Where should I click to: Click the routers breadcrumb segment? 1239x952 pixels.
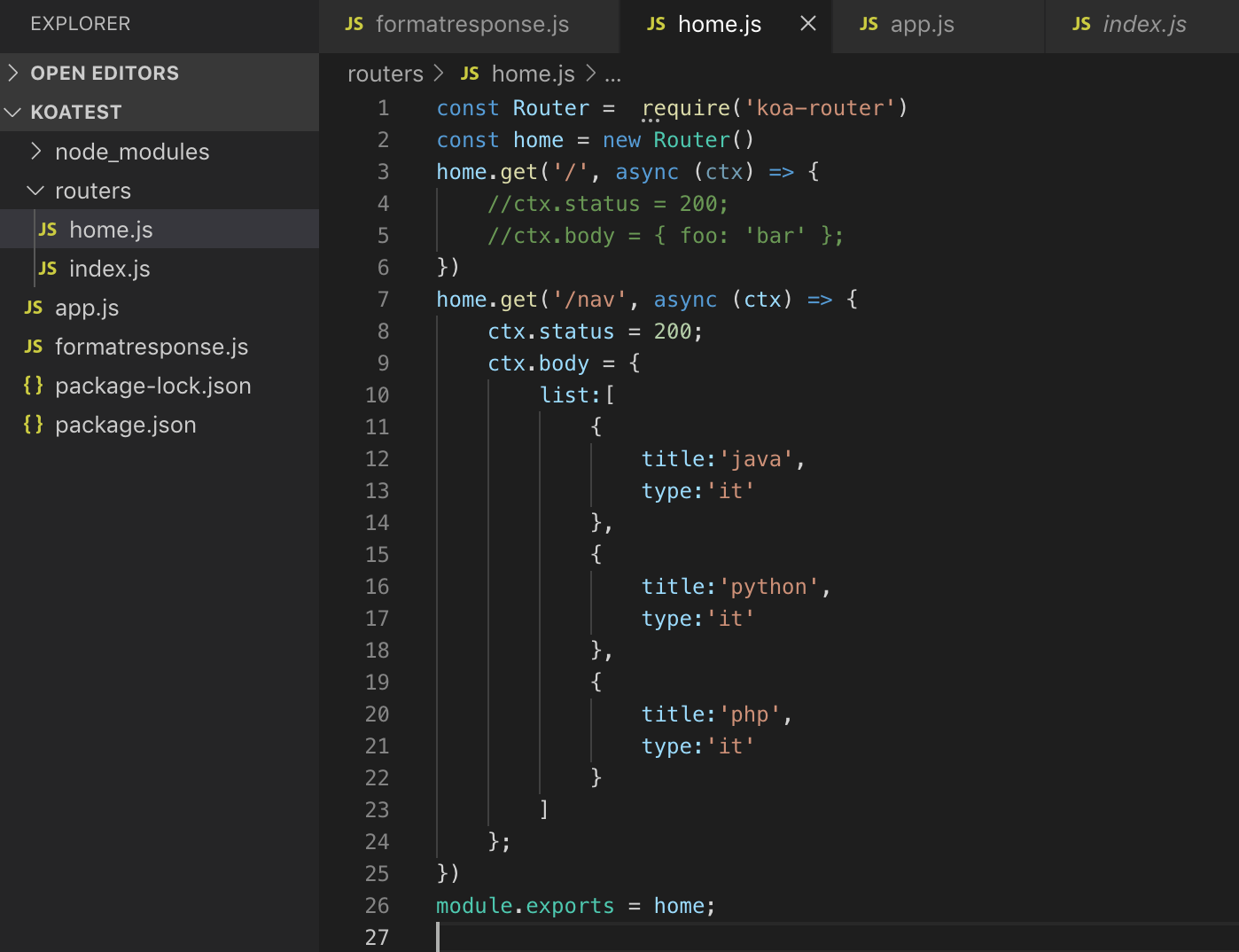(x=385, y=74)
